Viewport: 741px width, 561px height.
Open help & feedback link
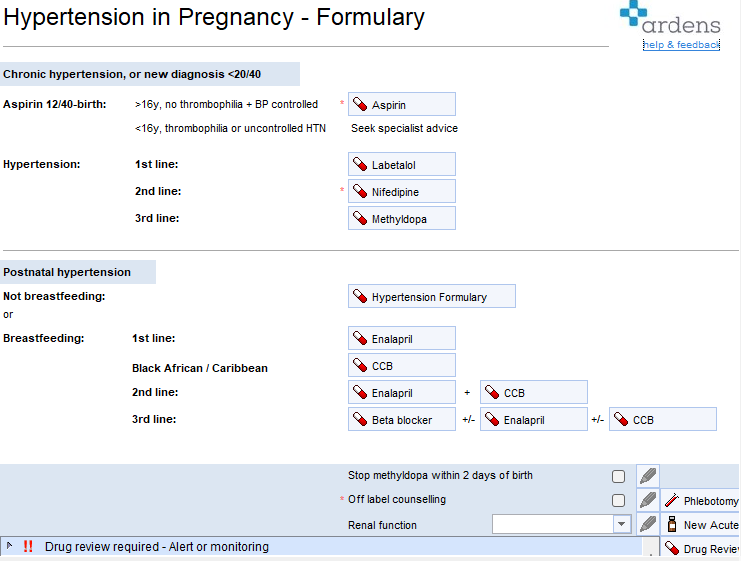pos(681,45)
